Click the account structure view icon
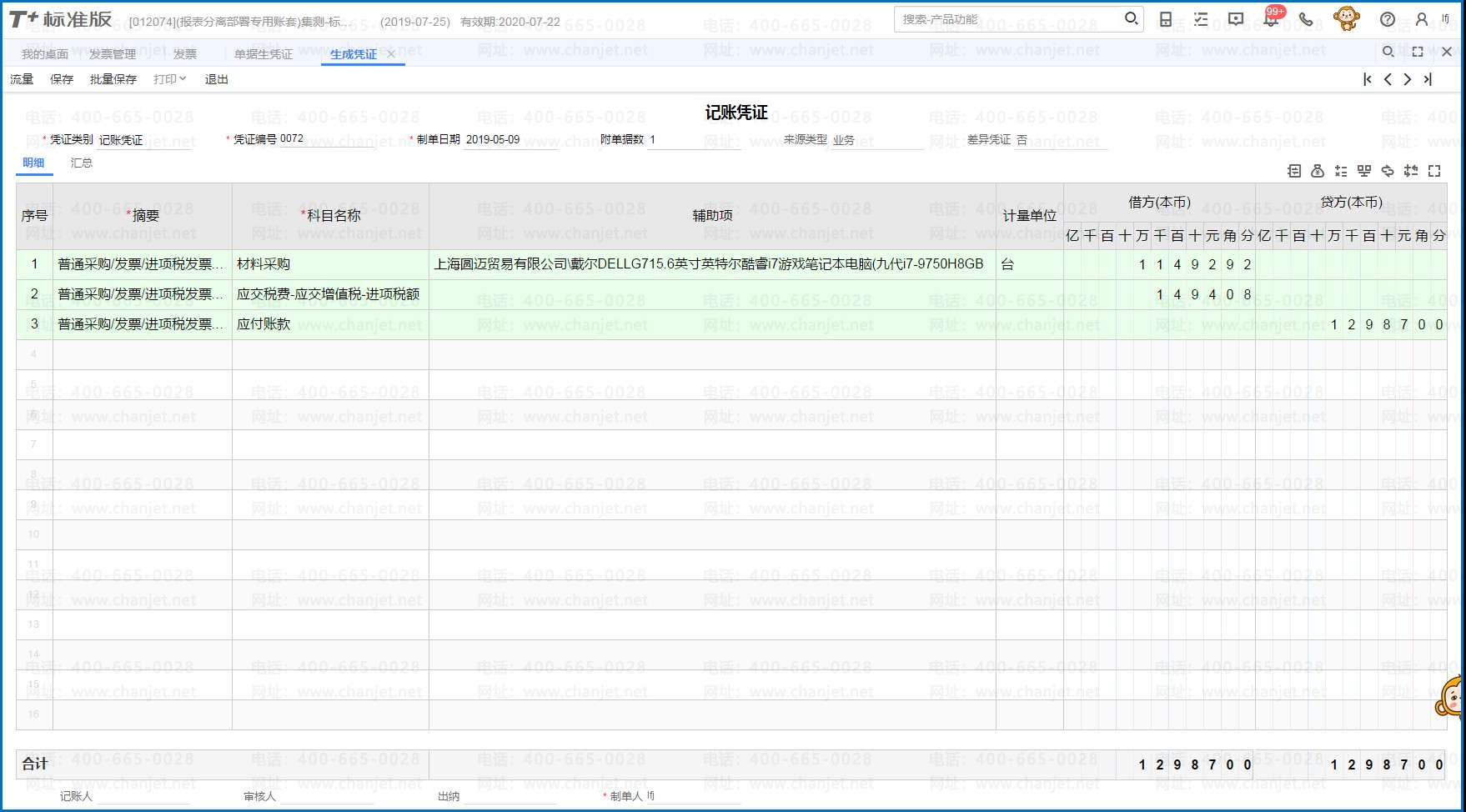The width and height of the screenshot is (1466, 812). point(1365,171)
